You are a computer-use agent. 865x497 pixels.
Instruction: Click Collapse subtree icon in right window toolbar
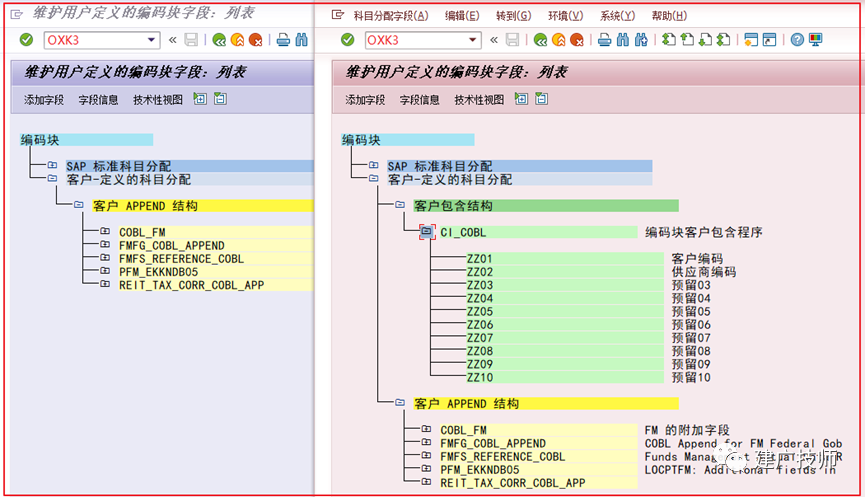542,99
